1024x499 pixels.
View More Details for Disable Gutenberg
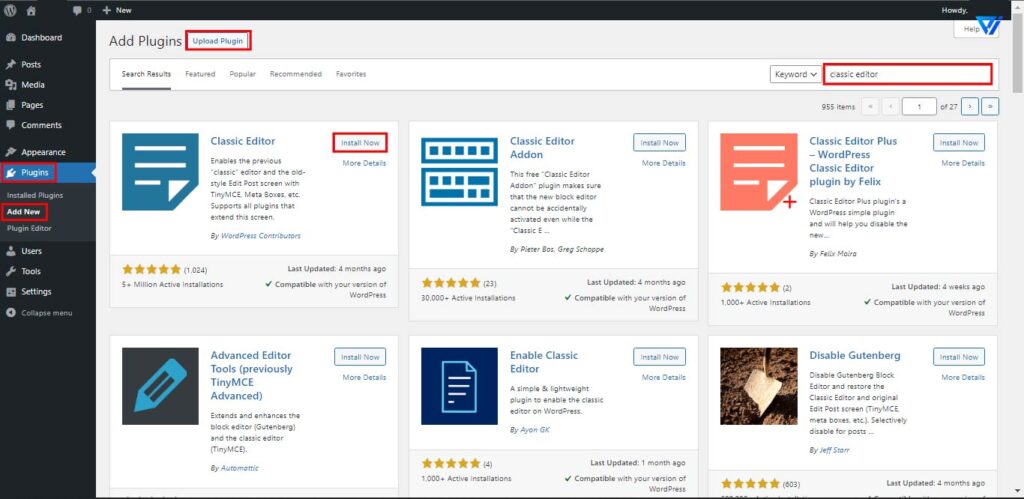point(963,378)
